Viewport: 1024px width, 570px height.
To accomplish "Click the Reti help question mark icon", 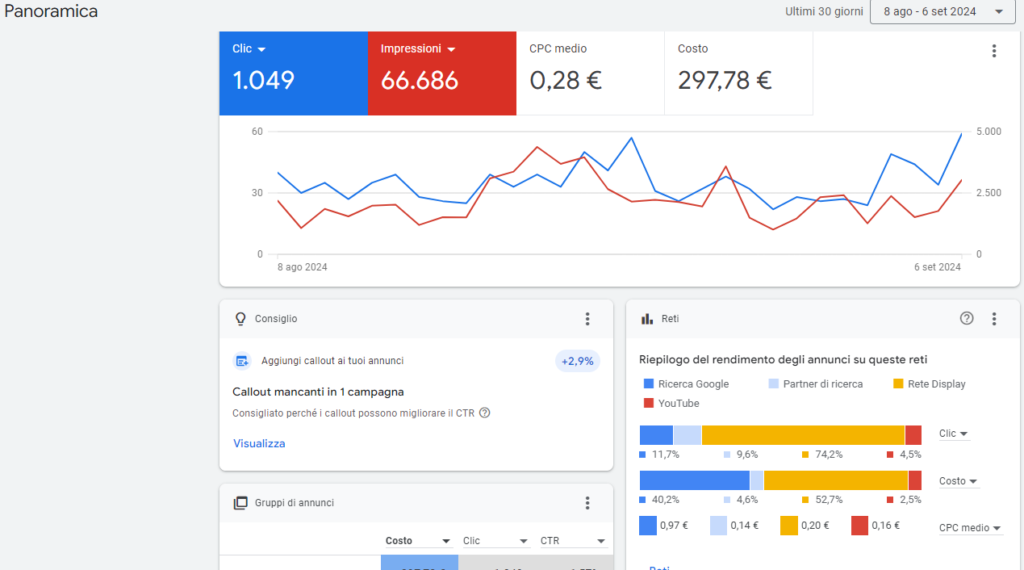I will tap(967, 319).
